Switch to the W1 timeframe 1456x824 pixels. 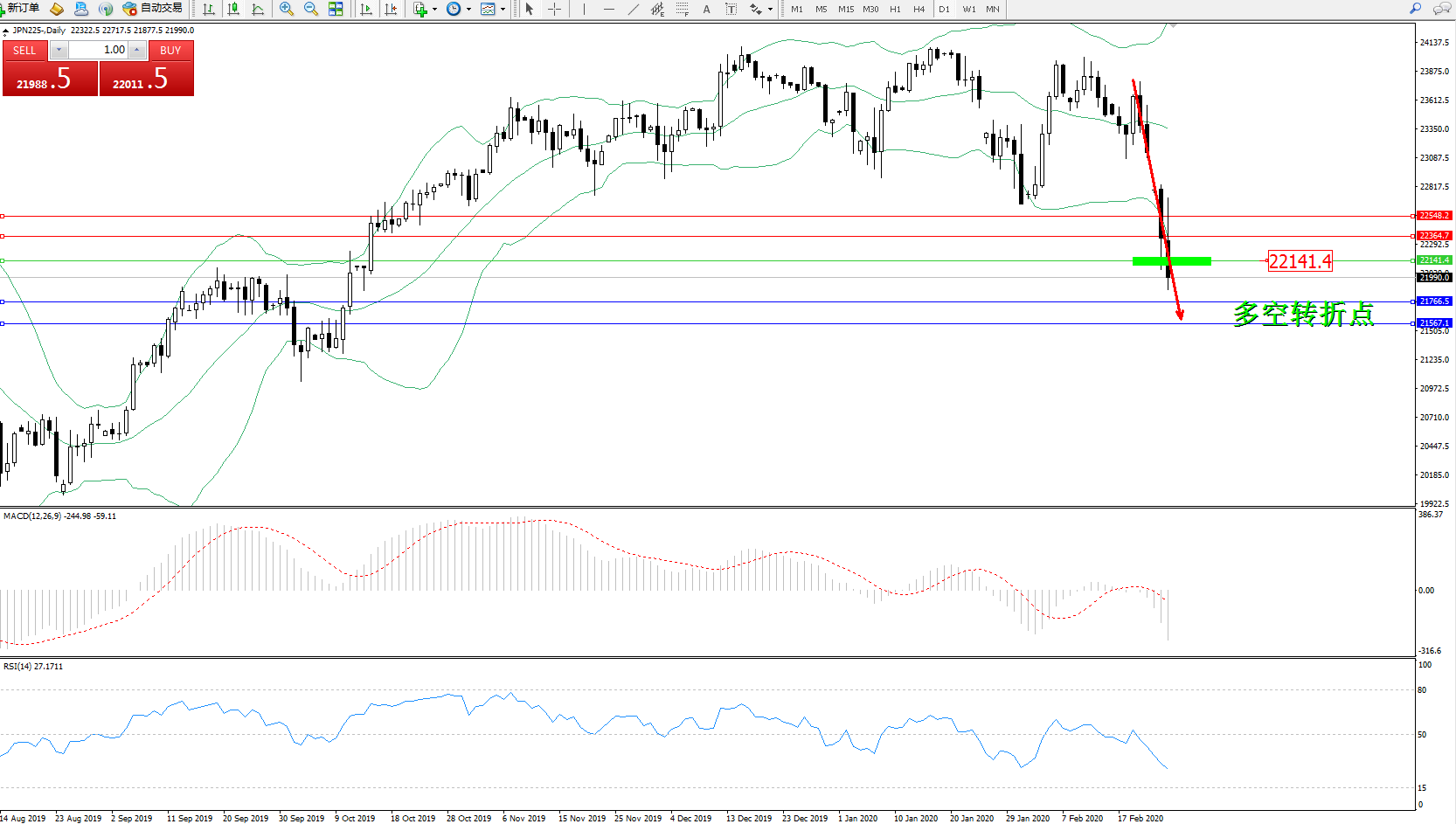tap(968, 9)
